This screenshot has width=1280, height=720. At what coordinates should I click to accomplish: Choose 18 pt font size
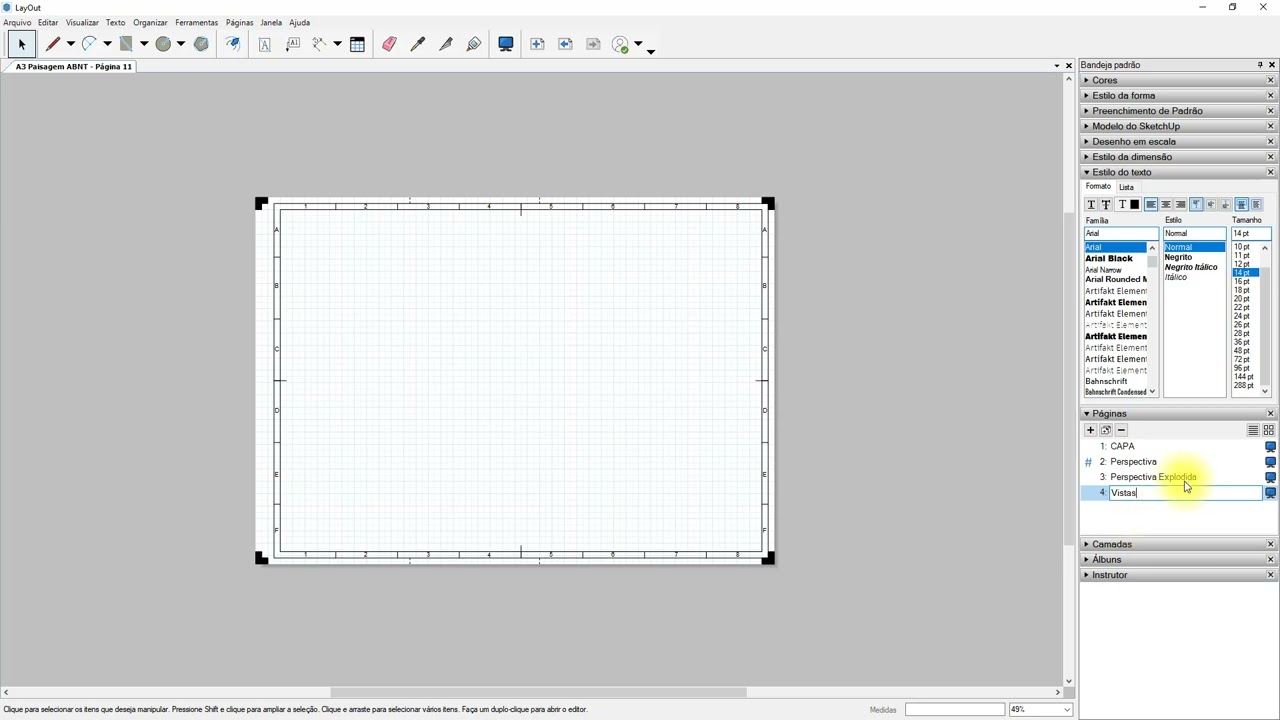[x=1242, y=290]
